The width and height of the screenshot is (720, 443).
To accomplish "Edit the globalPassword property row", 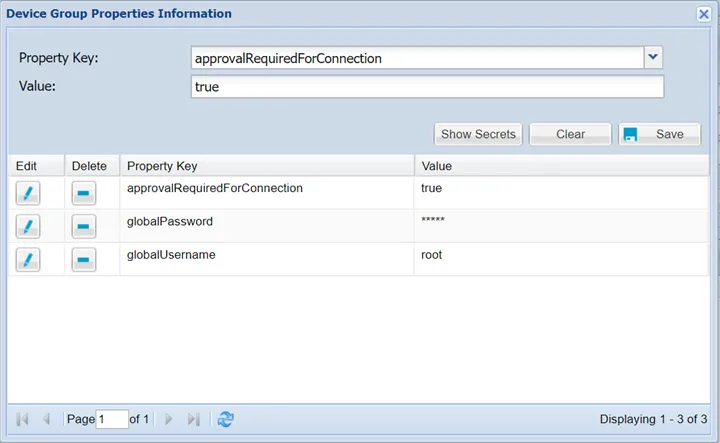I will click(28, 226).
